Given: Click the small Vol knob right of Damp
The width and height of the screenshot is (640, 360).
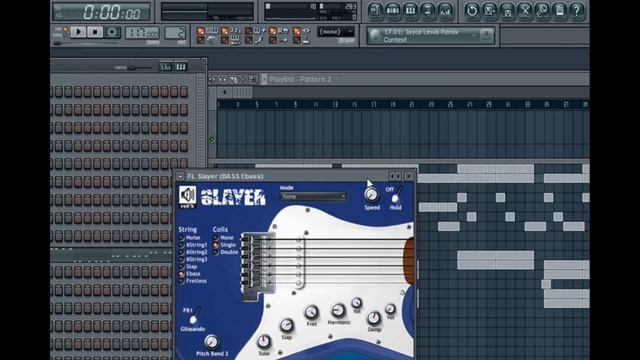Looking at the screenshot, I should (x=390, y=309).
